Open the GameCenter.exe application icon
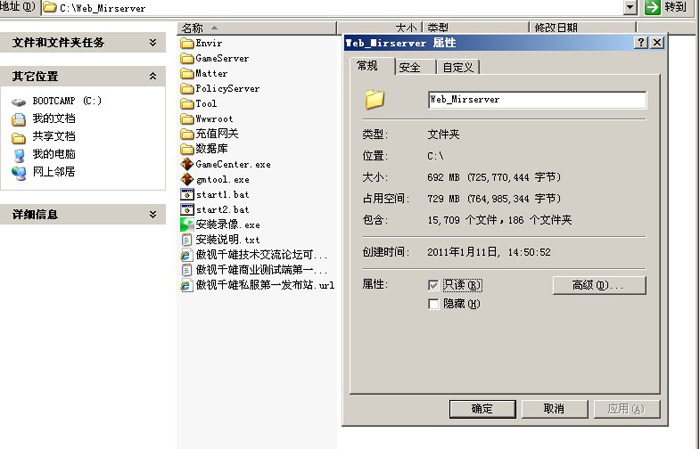The image size is (700, 449). click(x=187, y=164)
